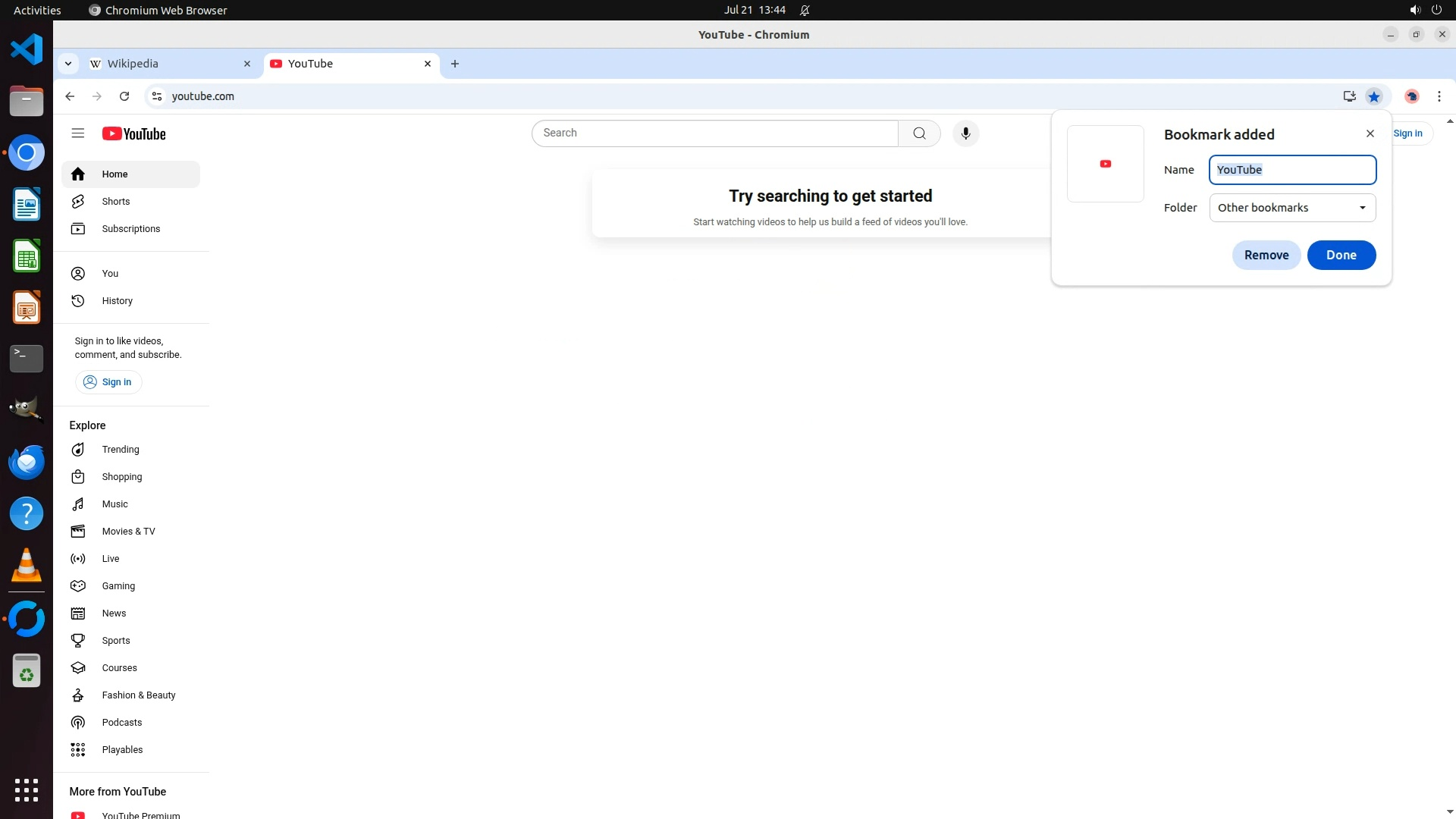Open the notifications bell in top bar
The width and height of the screenshot is (1456, 819).
tap(805, 10)
